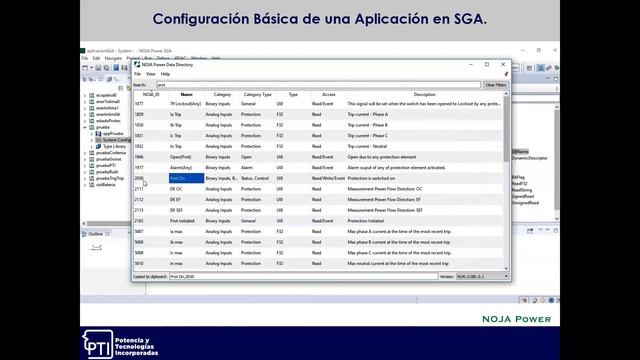Click description 'Trip current - Neutral'
The height and width of the screenshot is (360, 640).
[367, 147]
